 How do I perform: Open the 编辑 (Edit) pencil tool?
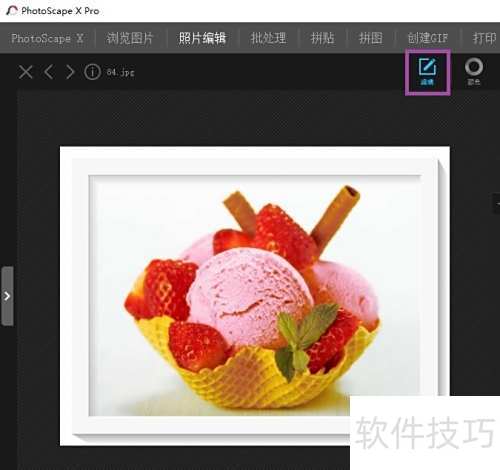[x=428, y=72]
